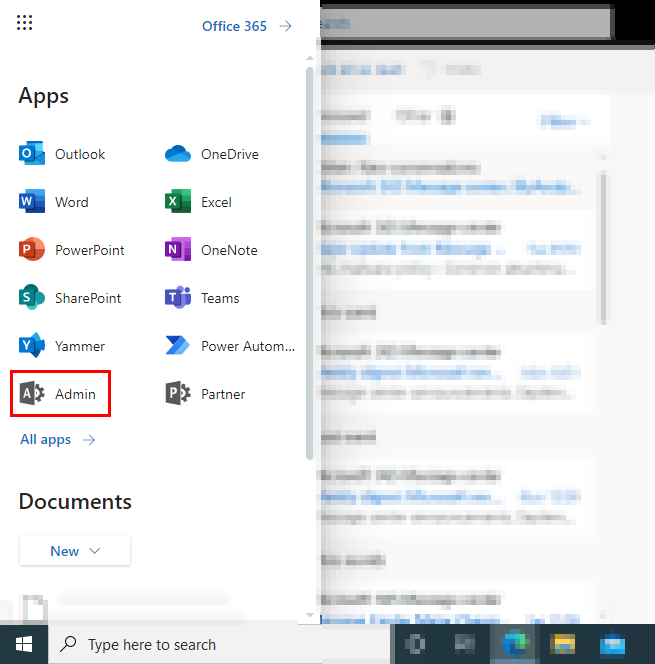
Task: Launch the Excel app
Action: tap(199, 202)
